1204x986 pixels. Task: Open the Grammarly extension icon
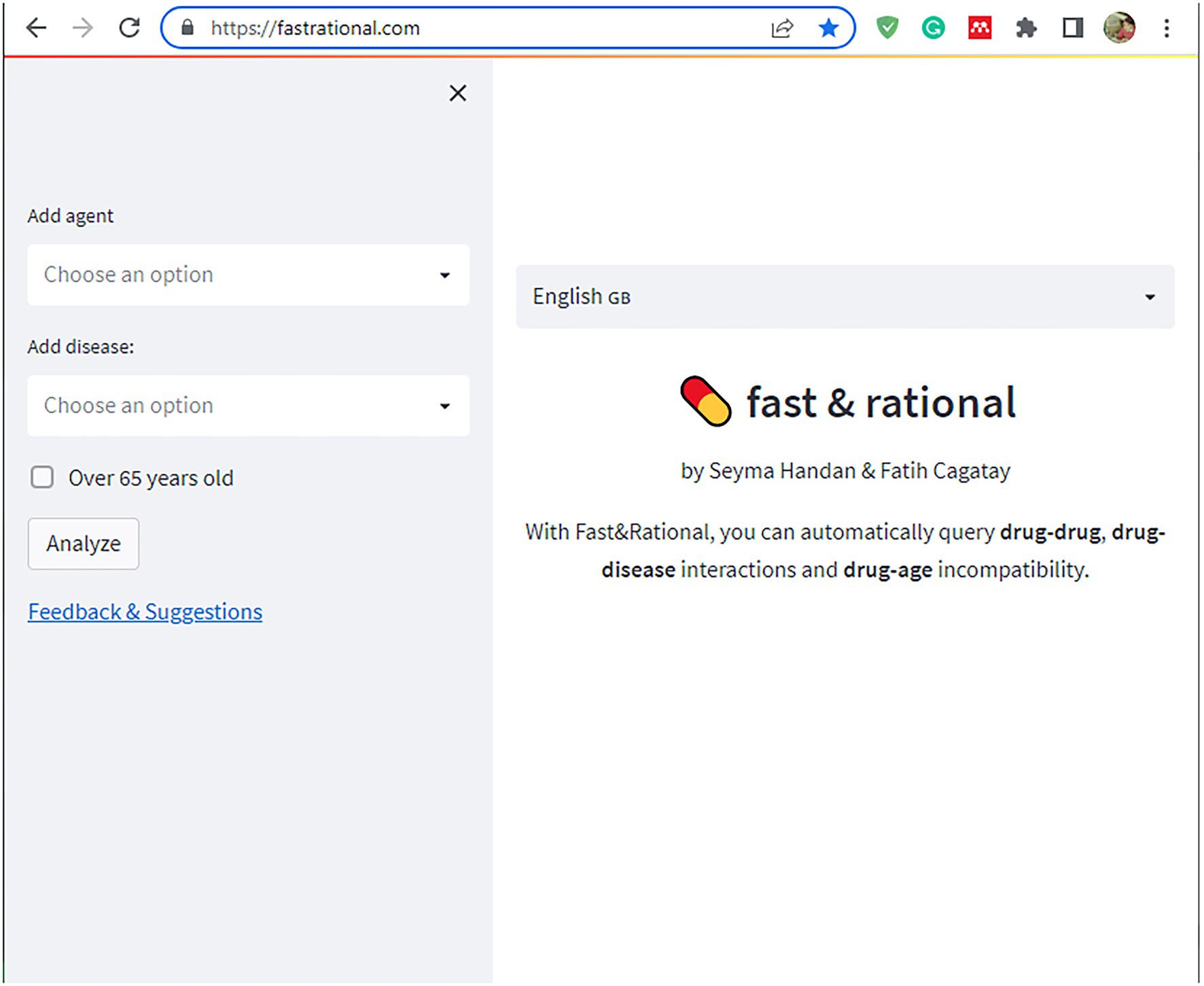point(933,28)
